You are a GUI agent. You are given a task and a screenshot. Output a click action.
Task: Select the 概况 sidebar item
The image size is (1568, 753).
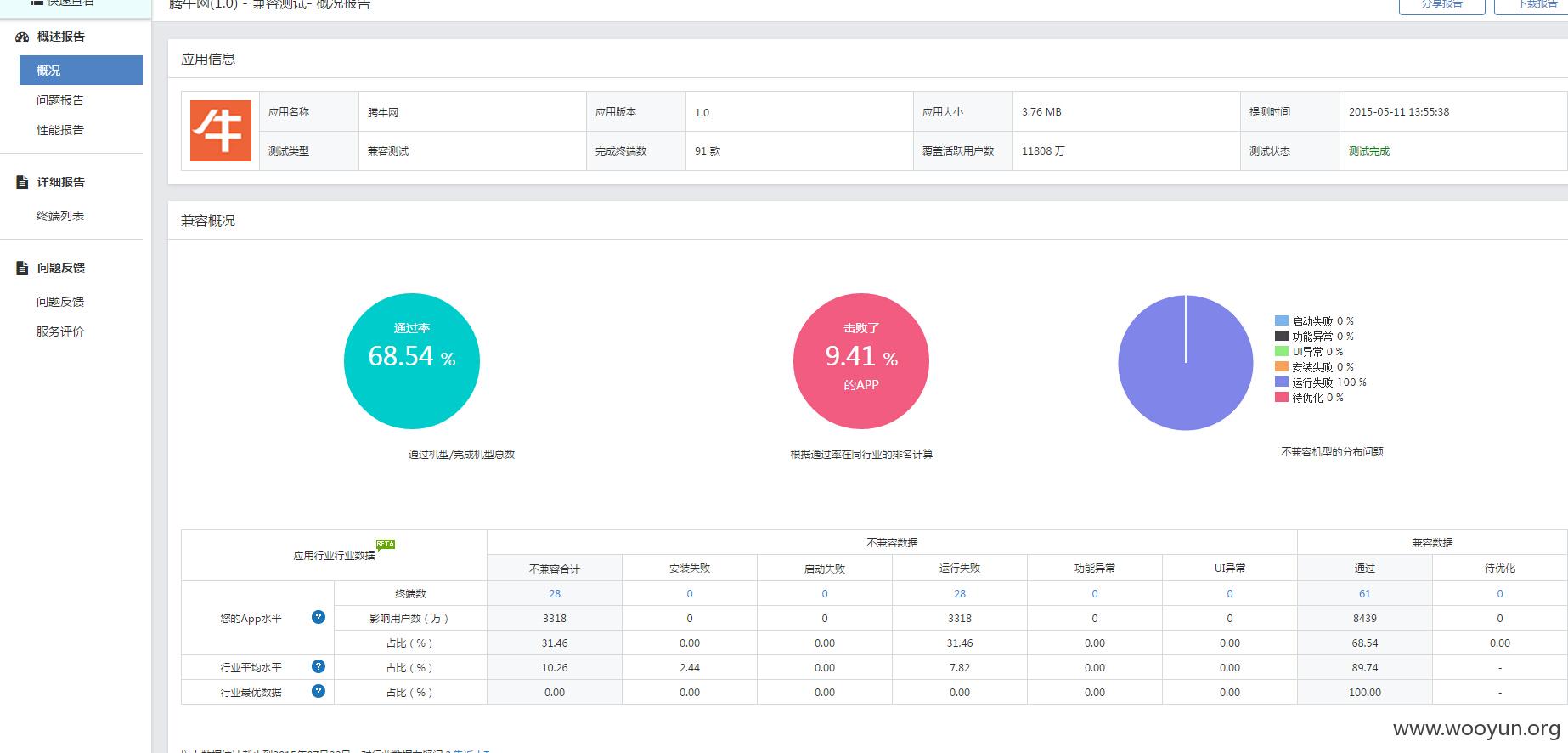(81, 70)
